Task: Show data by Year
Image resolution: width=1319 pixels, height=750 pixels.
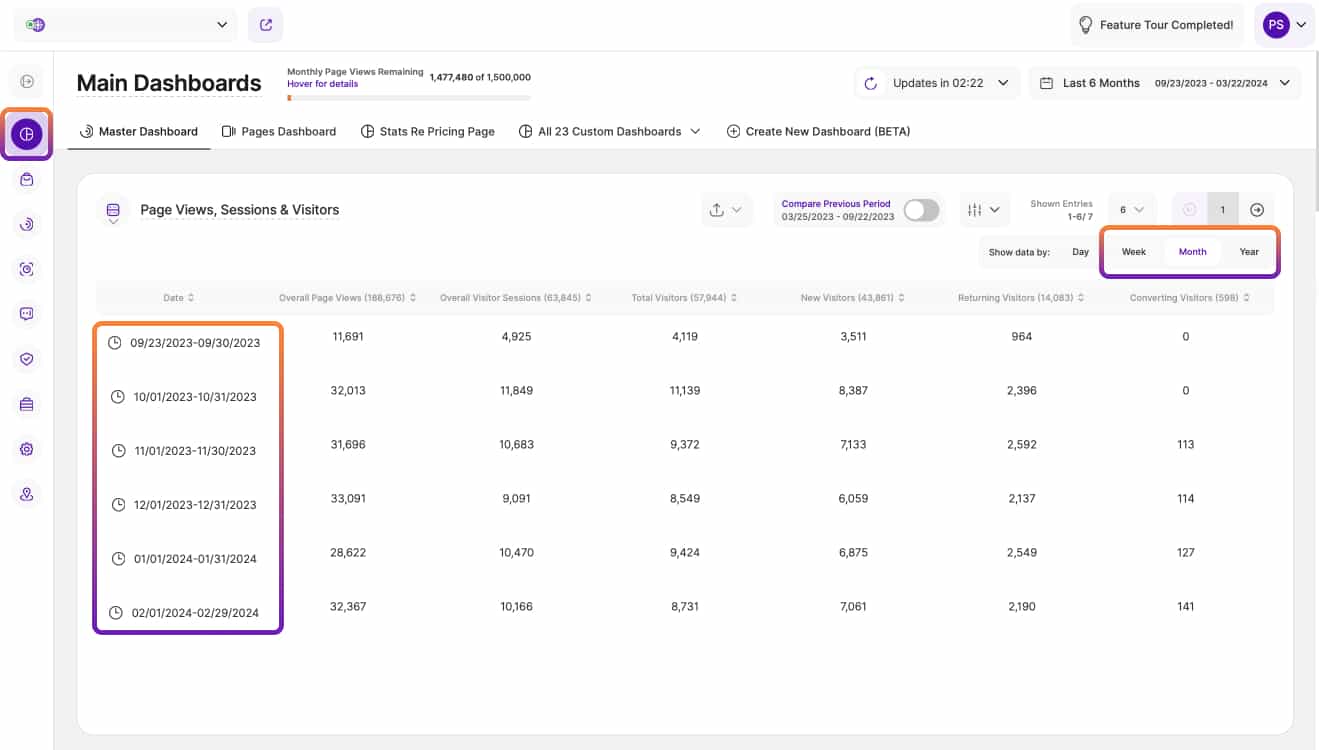Action: point(1248,252)
